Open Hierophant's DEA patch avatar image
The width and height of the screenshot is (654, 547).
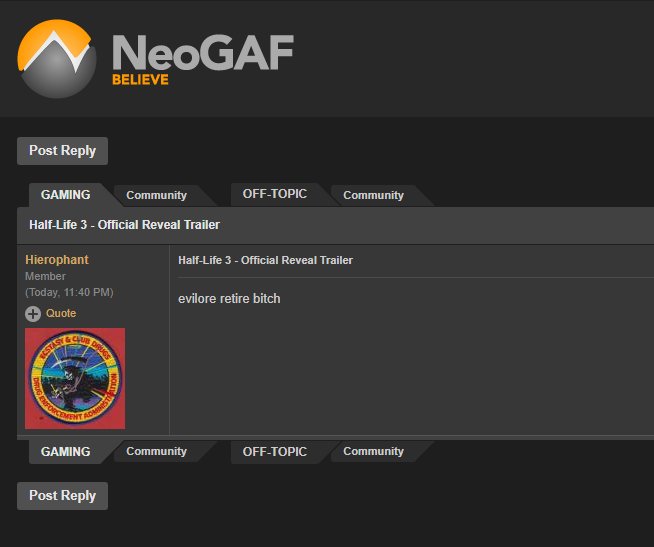(x=75, y=378)
